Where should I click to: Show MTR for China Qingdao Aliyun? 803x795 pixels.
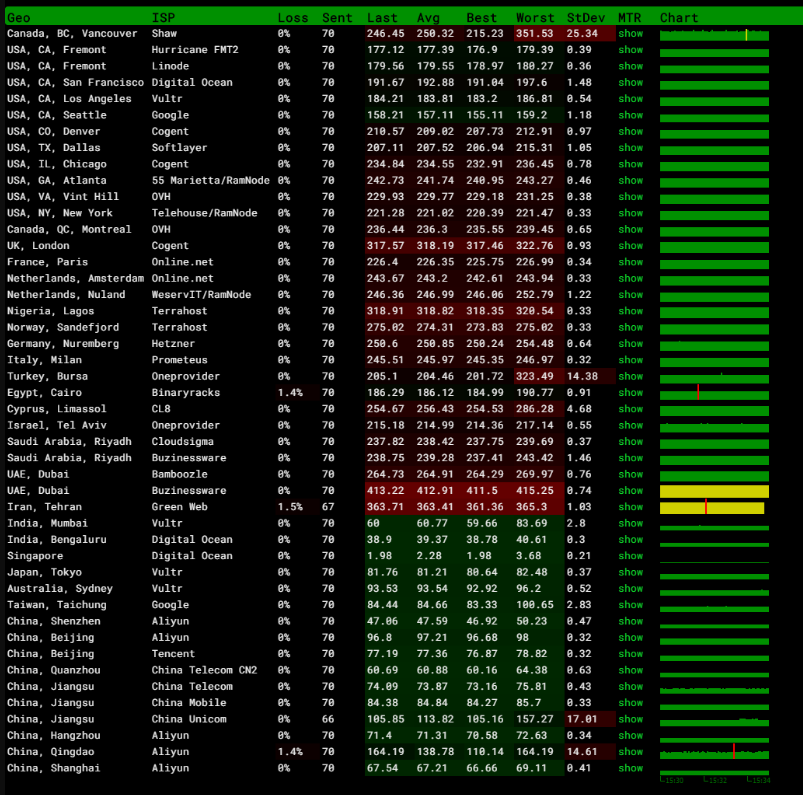click(630, 752)
